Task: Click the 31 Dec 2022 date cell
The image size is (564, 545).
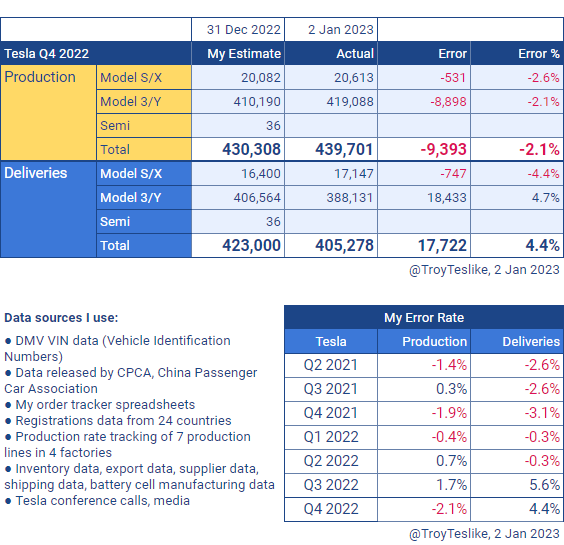Action: pyautogui.click(x=238, y=29)
